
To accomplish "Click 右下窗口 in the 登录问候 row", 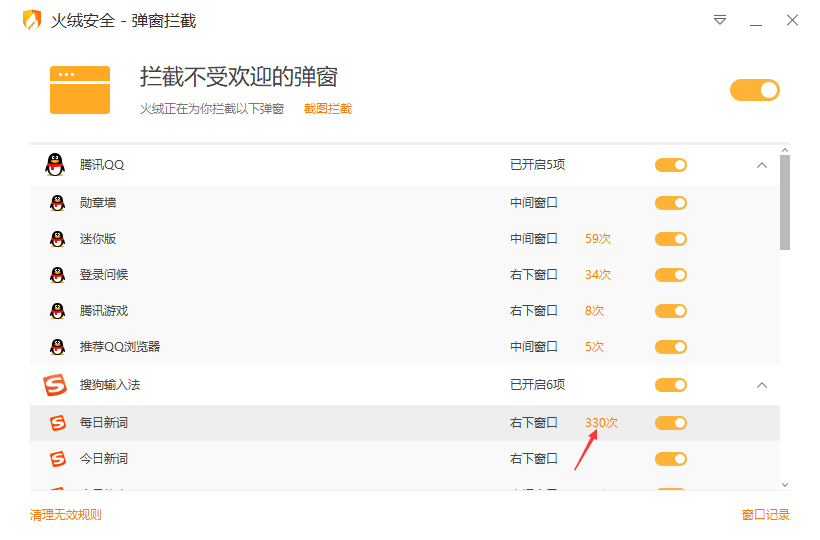I will click(x=534, y=275).
